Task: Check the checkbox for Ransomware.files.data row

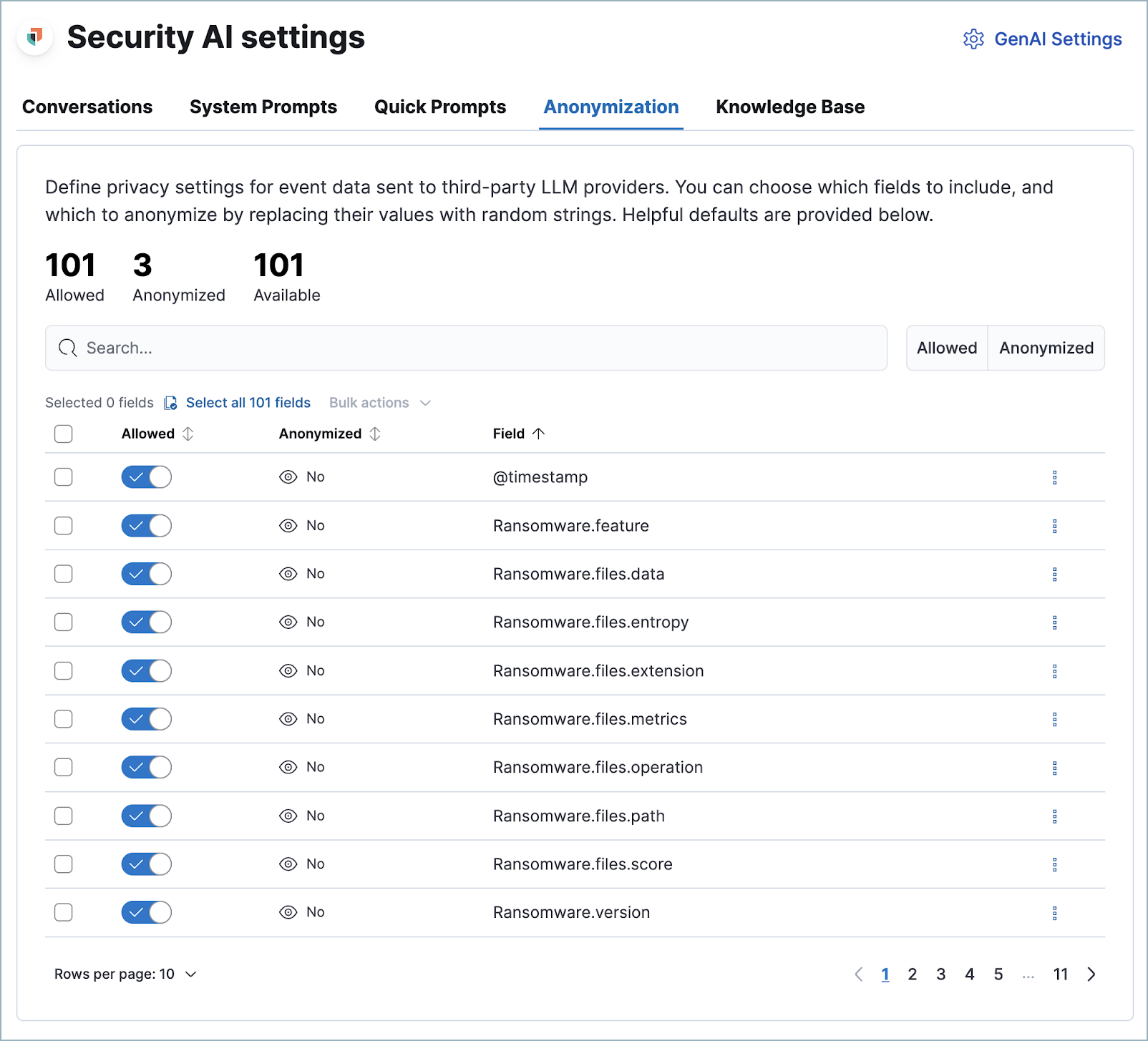Action: pyautogui.click(x=63, y=574)
